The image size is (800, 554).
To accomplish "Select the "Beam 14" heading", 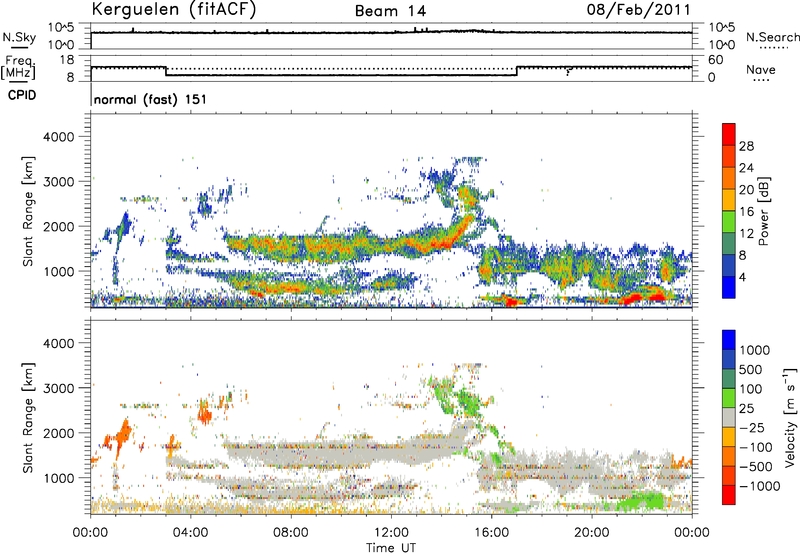I will click(x=390, y=11).
